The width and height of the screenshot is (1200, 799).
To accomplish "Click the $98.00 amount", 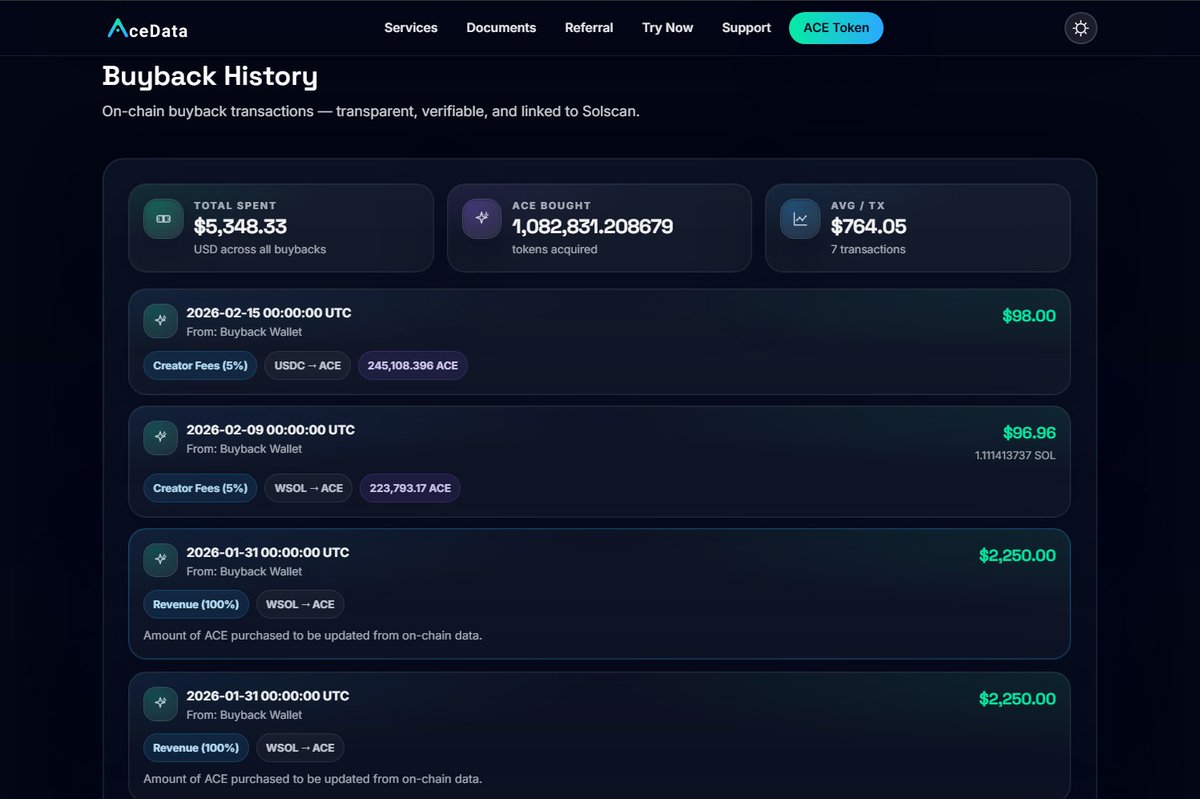I will (x=1029, y=316).
